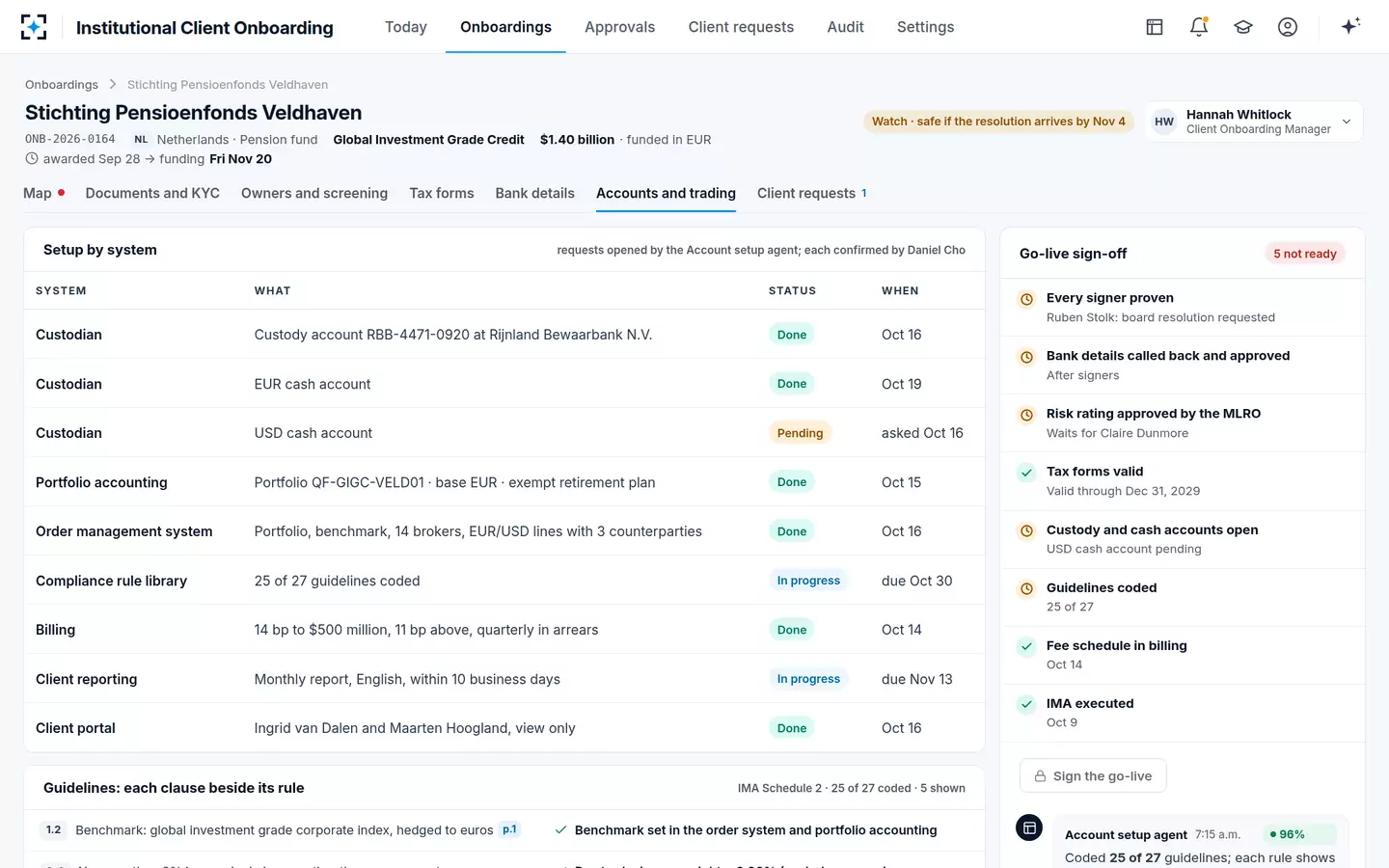The image size is (1389, 868).
Task: Click In progress status for Compliance rule library
Action: pyautogui.click(x=808, y=581)
